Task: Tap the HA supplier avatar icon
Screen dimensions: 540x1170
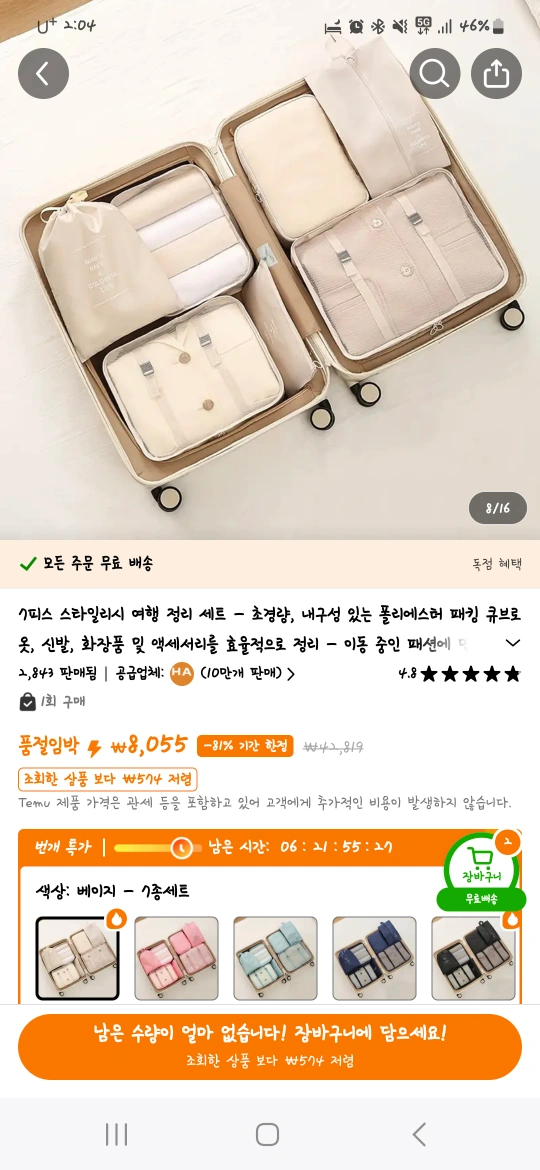Action: pyautogui.click(x=181, y=675)
